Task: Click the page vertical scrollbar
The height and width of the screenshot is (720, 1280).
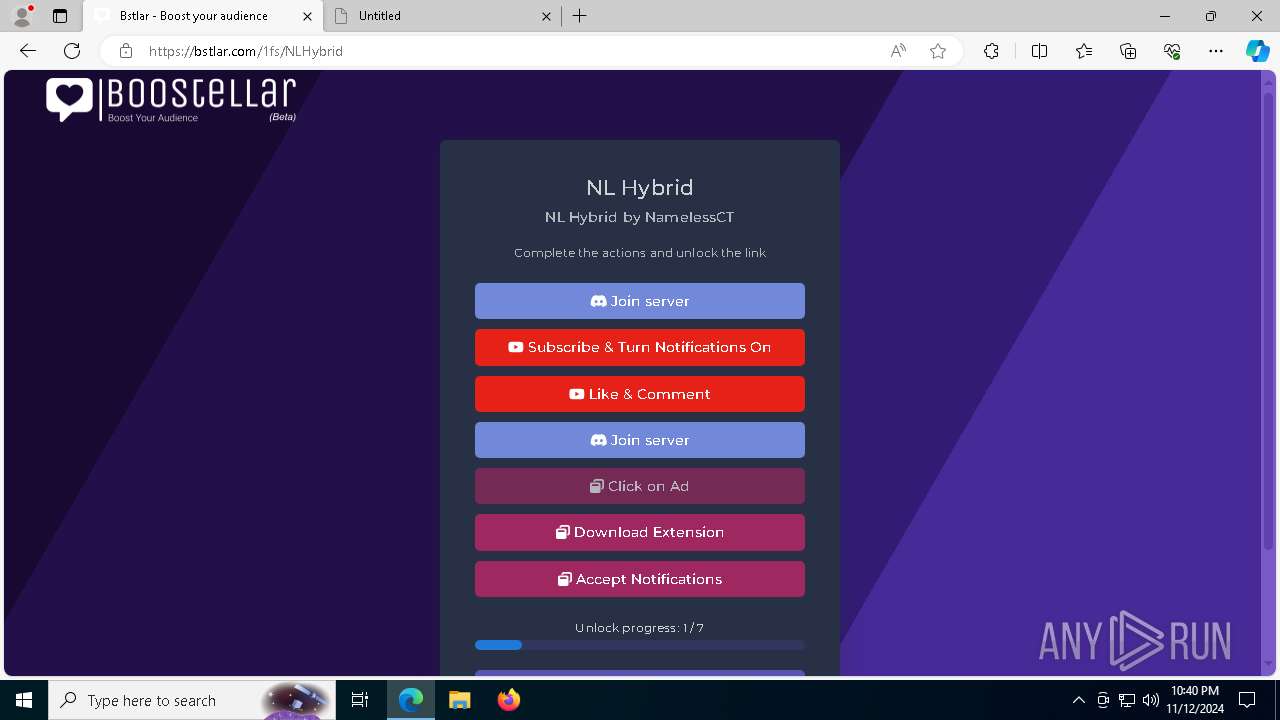Action: [x=1269, y=320]
